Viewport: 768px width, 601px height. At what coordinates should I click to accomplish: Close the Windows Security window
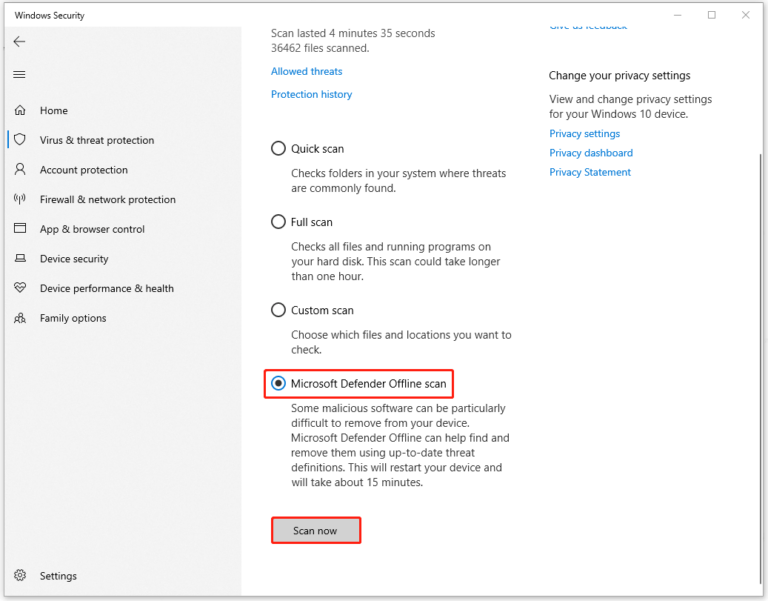(745, 15)
